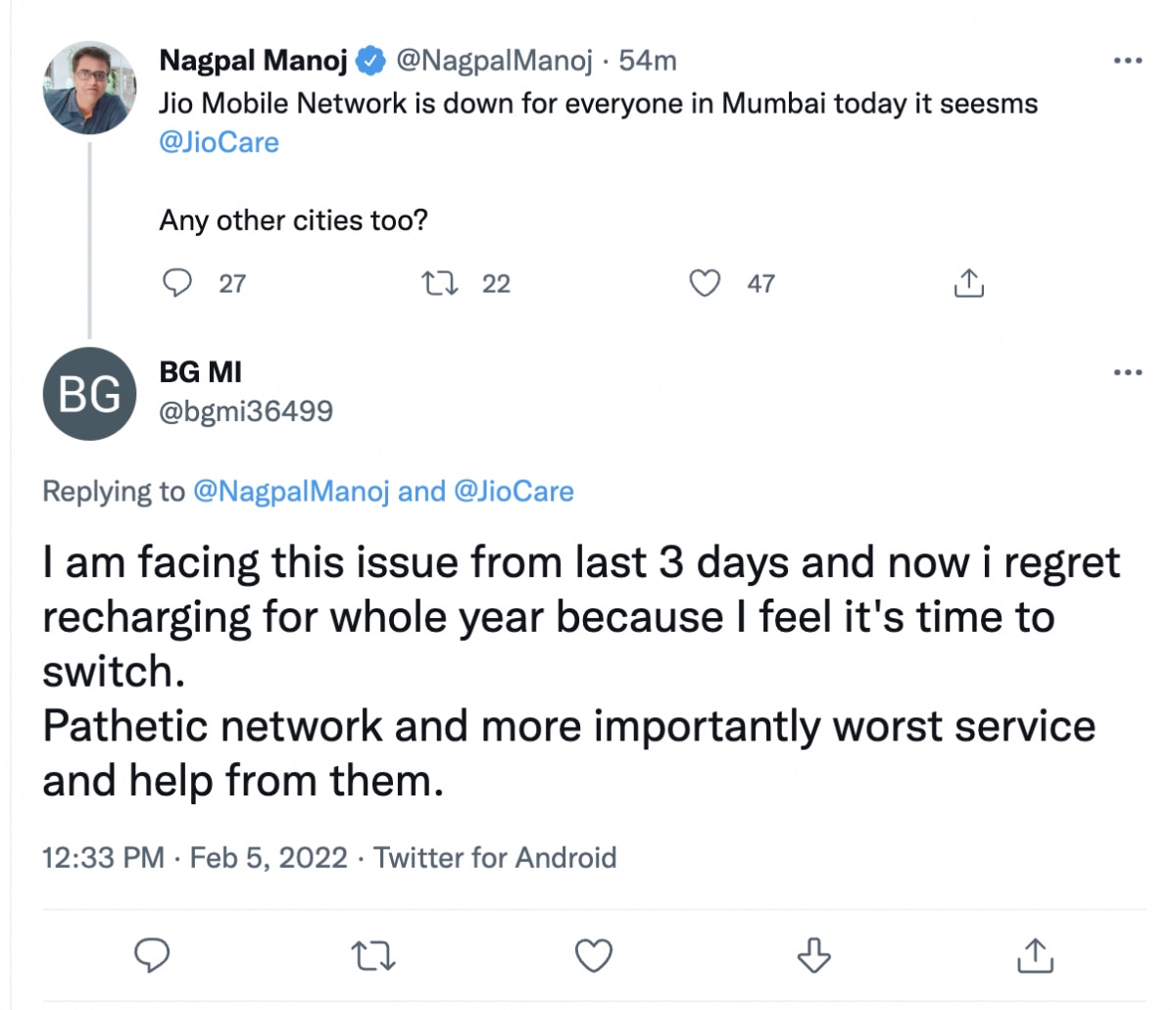The height and width of the screenshot is (1010, 1176).
Task: Click @JioCare in Replying to line
Action: point(514,491)
